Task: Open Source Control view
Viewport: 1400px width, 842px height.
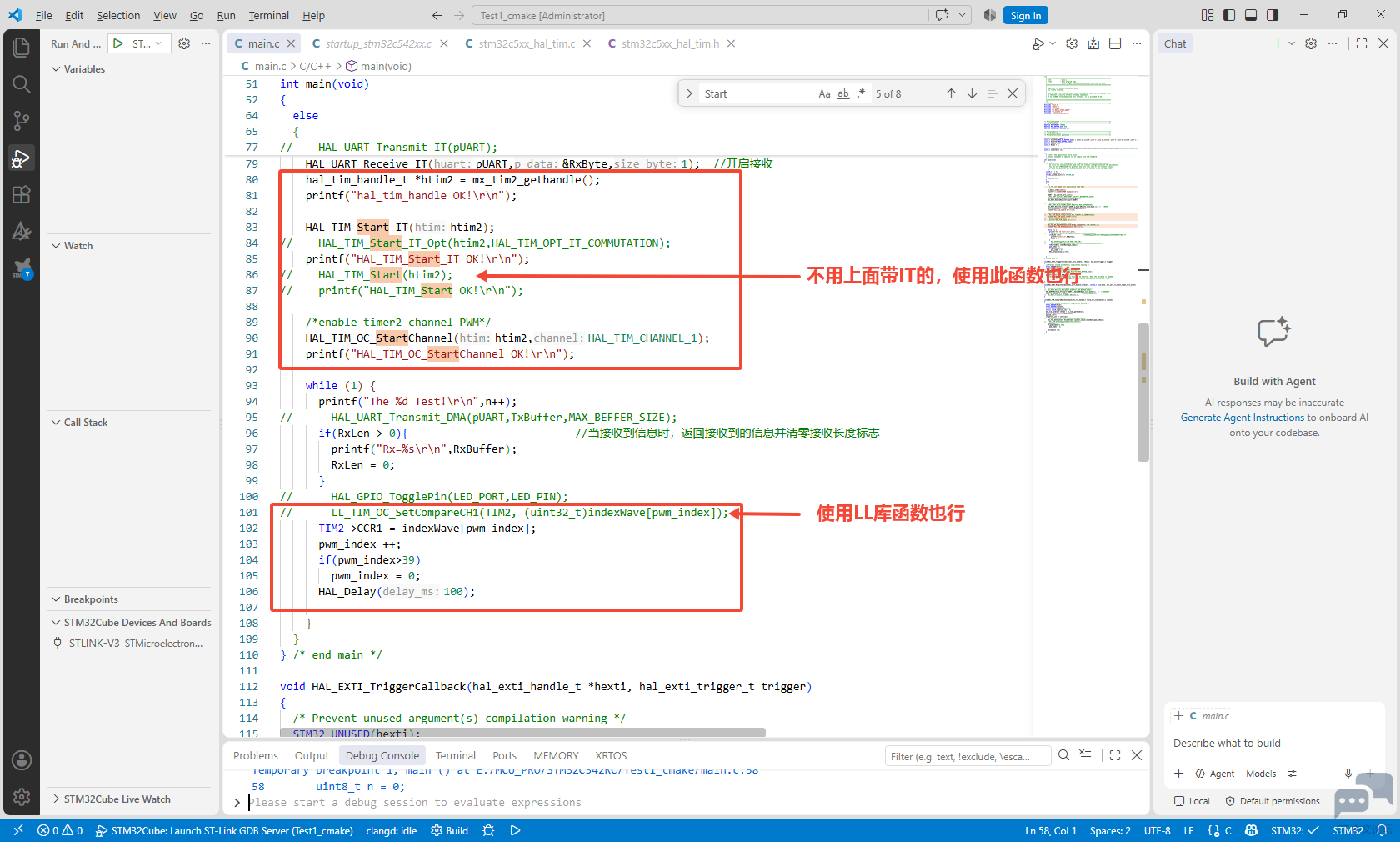Action: click(x=22, y=121)
